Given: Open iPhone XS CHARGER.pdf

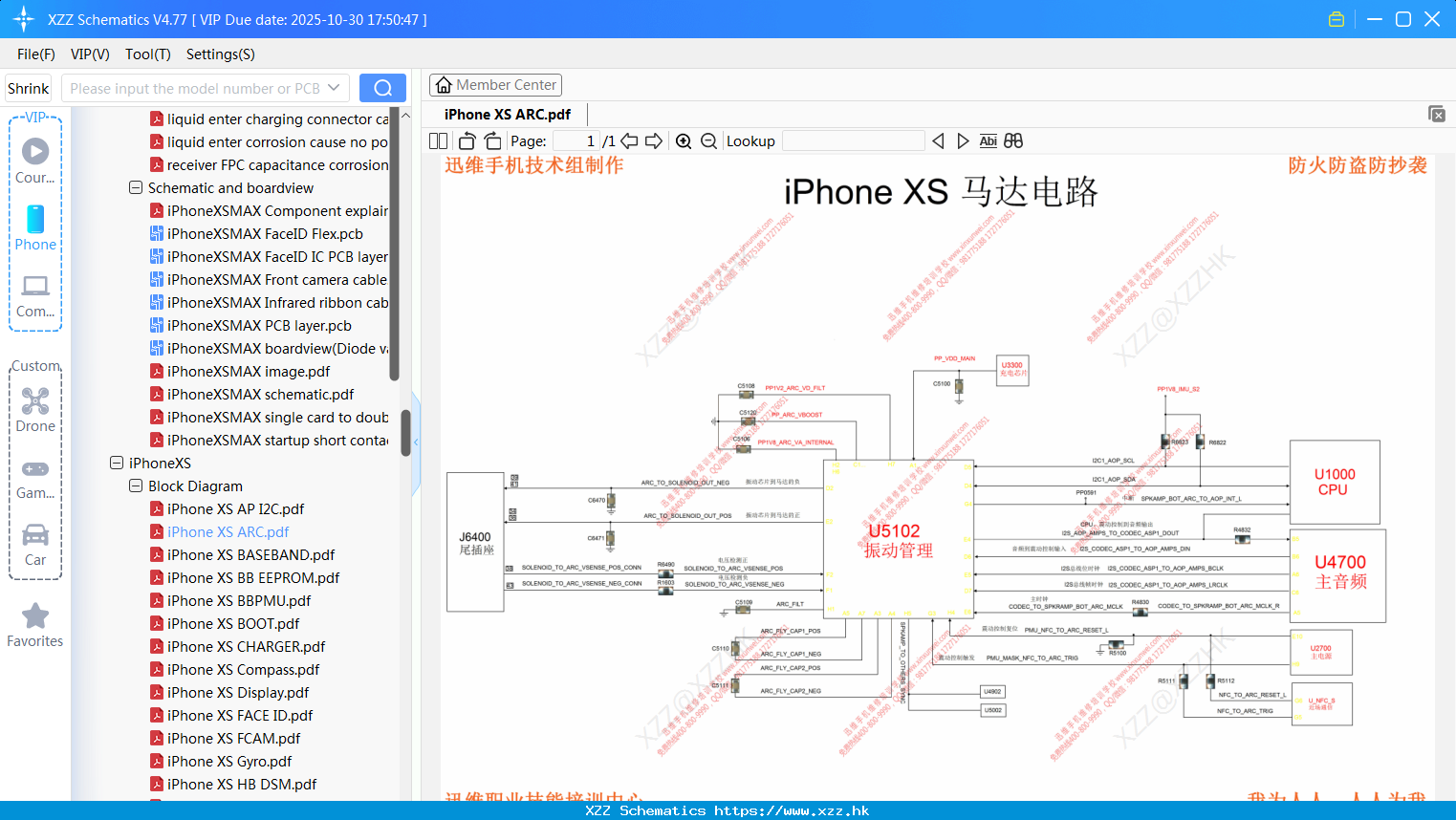Looking at the screenshot, I should click(246, 646).
